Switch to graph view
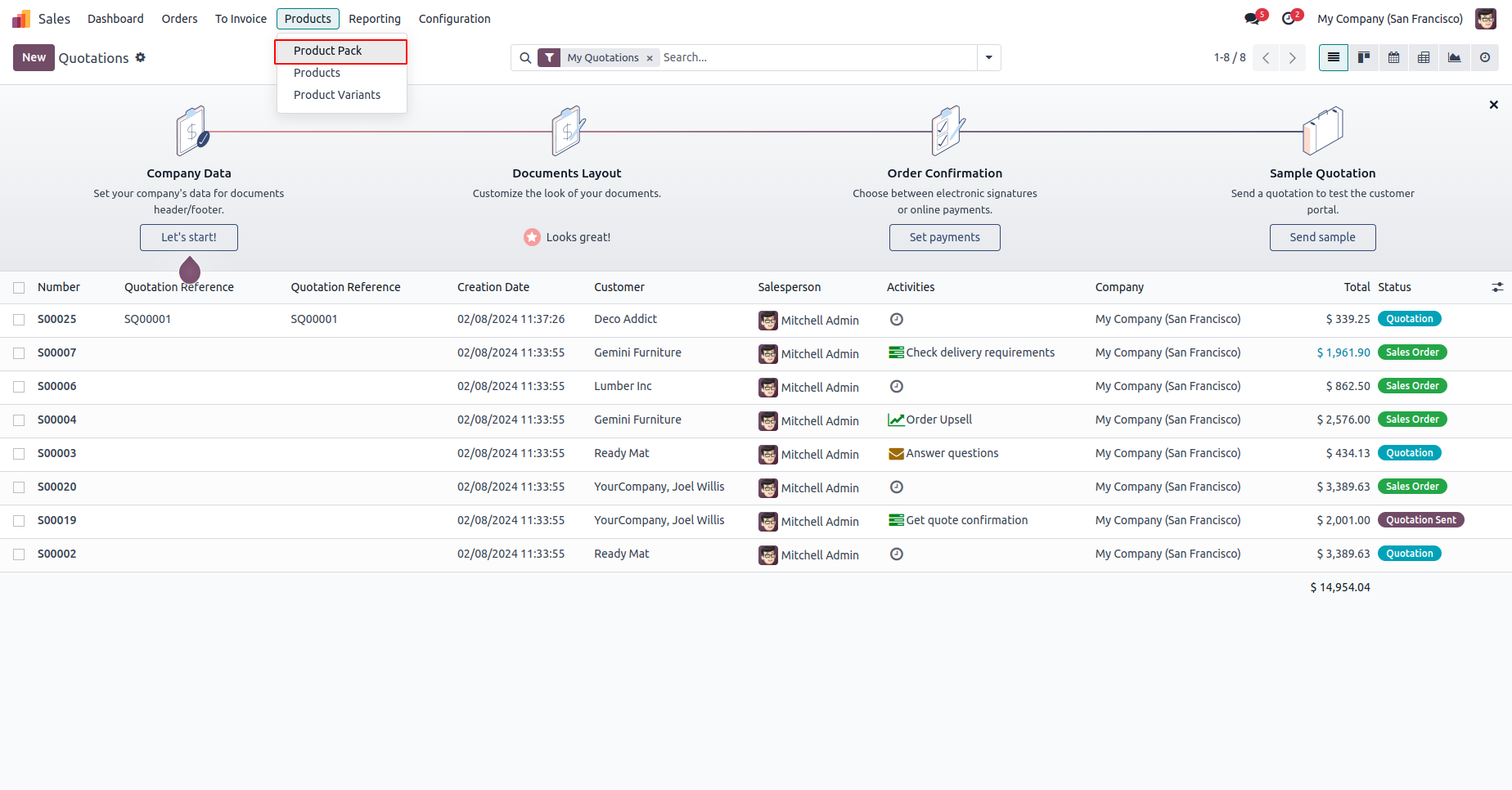 1454,57
